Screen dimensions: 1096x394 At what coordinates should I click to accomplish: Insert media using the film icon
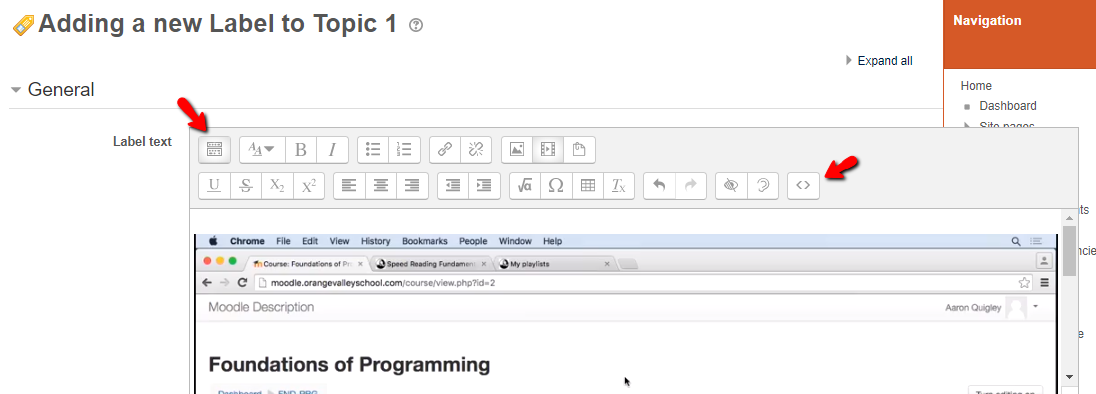pyautogui.click(x=547, y=149)
